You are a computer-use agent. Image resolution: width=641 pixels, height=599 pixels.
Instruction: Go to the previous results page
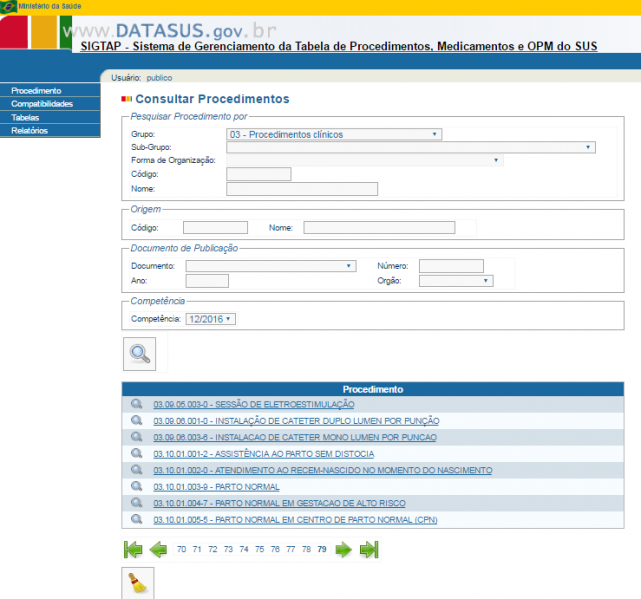point(158,550)
